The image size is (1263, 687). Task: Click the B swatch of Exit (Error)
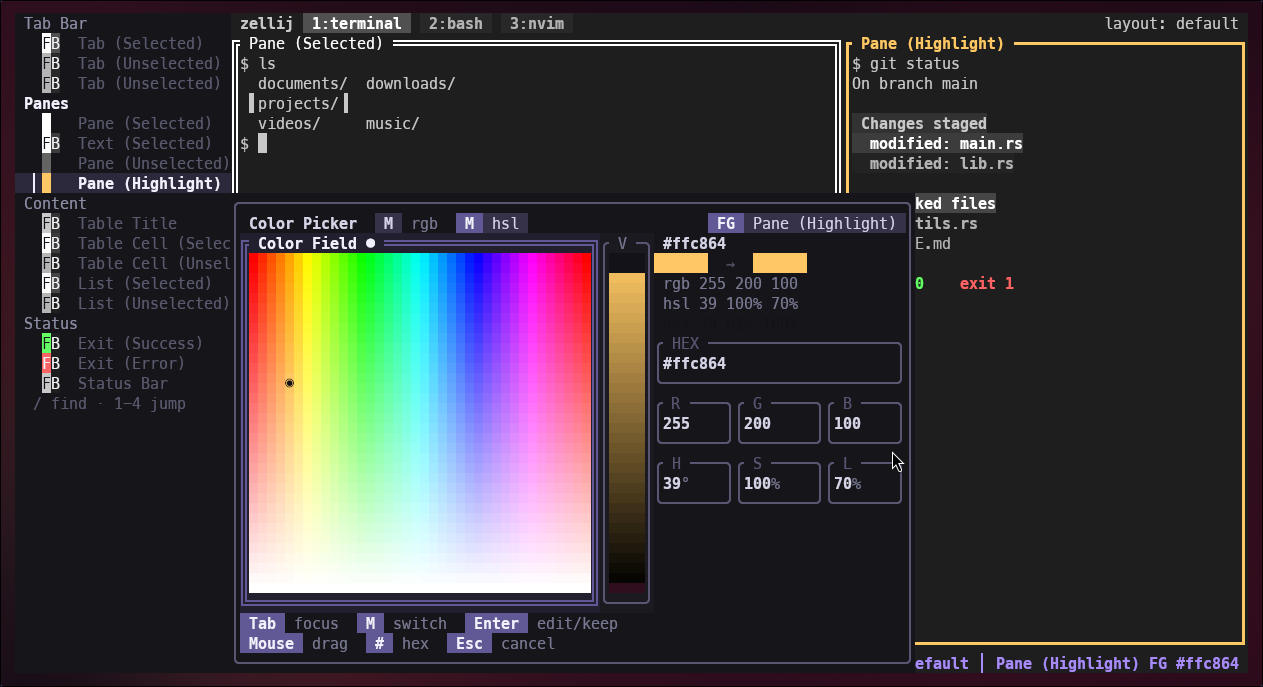55,363
